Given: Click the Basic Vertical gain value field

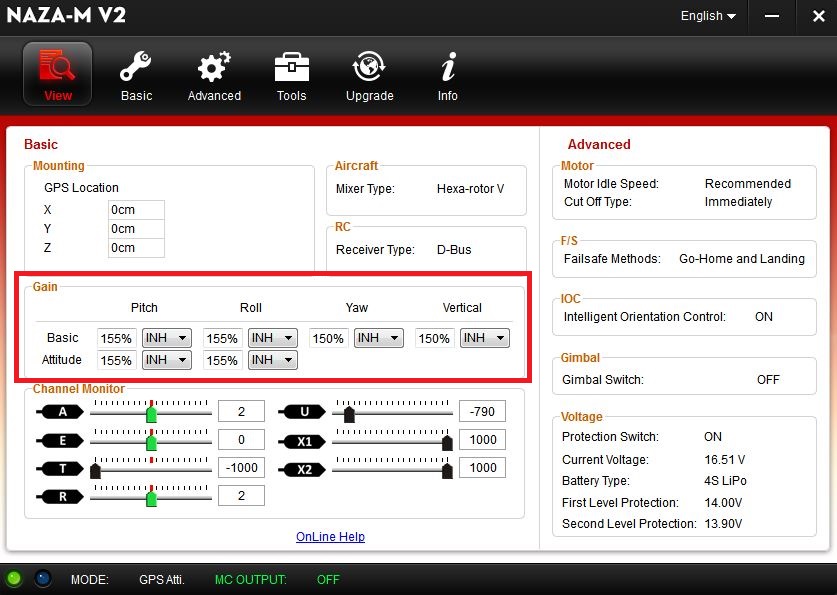Looking at the screenshot, I should click(x=435, y=338).
